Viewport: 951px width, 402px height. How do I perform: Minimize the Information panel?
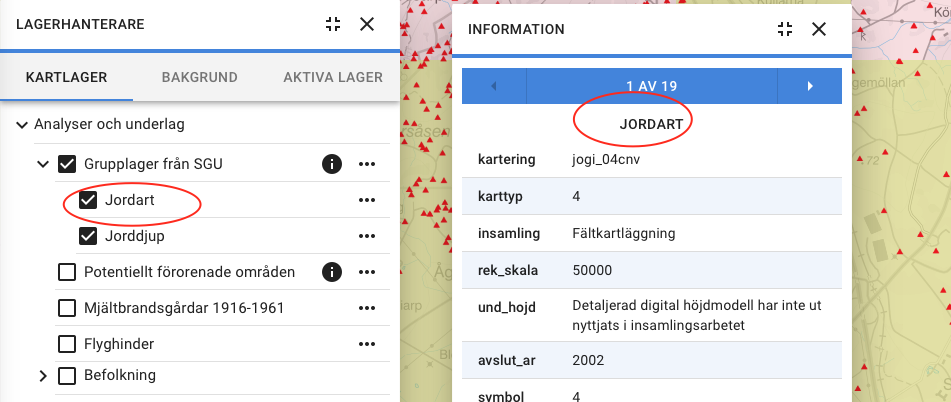pyautogui.click(x=785, y=29)
